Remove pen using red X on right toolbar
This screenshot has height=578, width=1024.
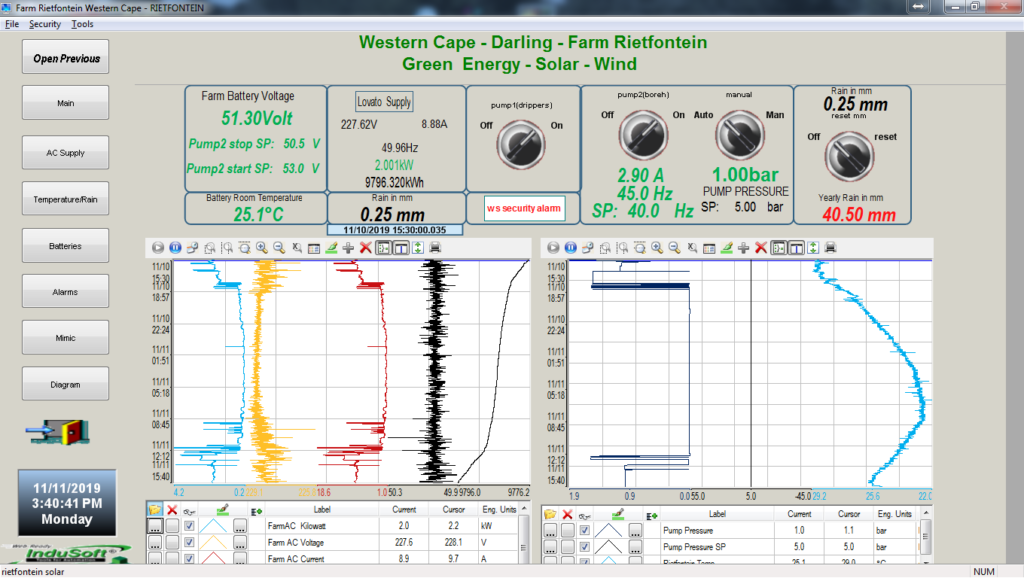(x=761, y=248)
